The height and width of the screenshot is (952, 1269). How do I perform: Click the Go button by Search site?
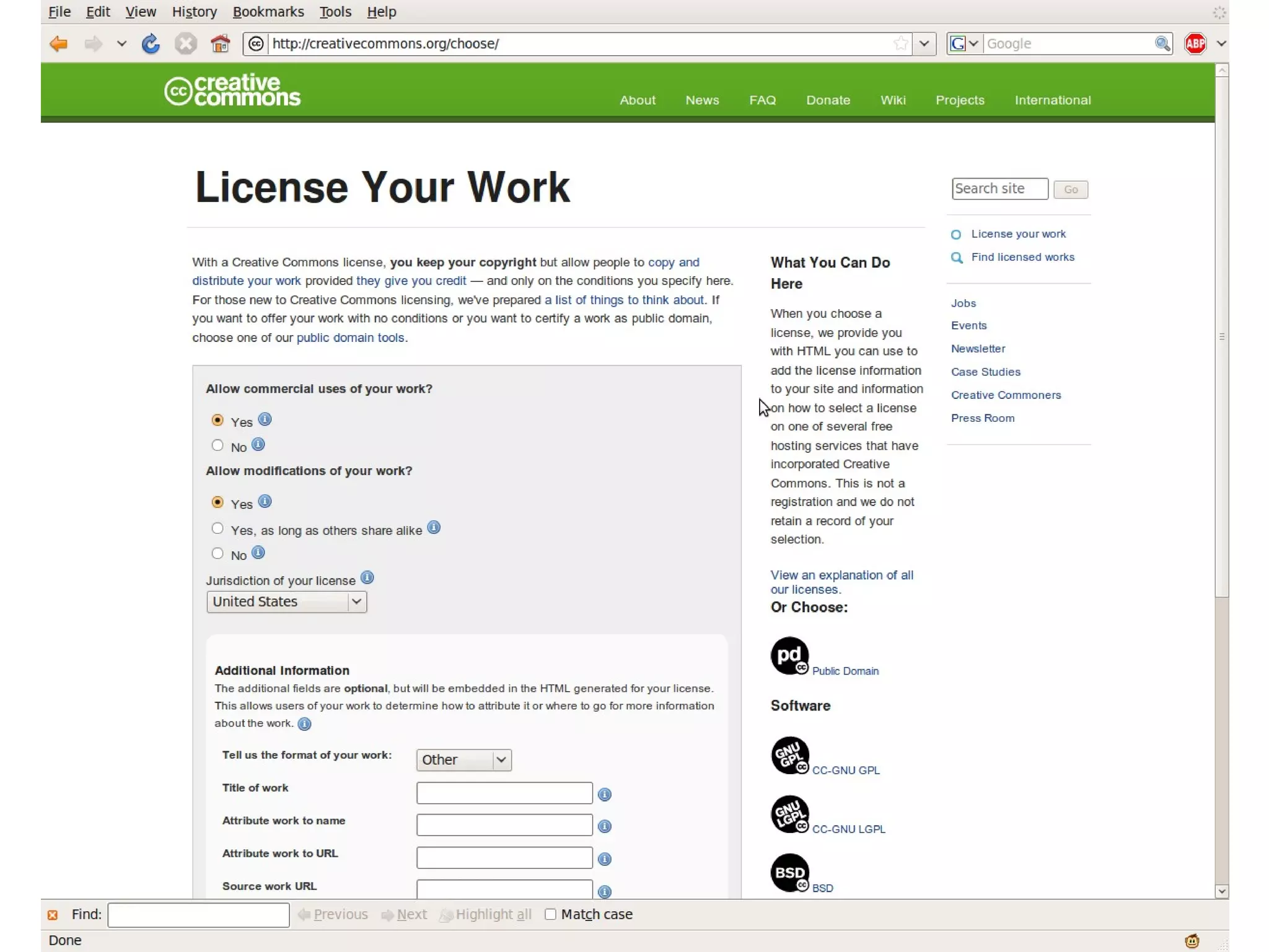(x=1070, y=190)
